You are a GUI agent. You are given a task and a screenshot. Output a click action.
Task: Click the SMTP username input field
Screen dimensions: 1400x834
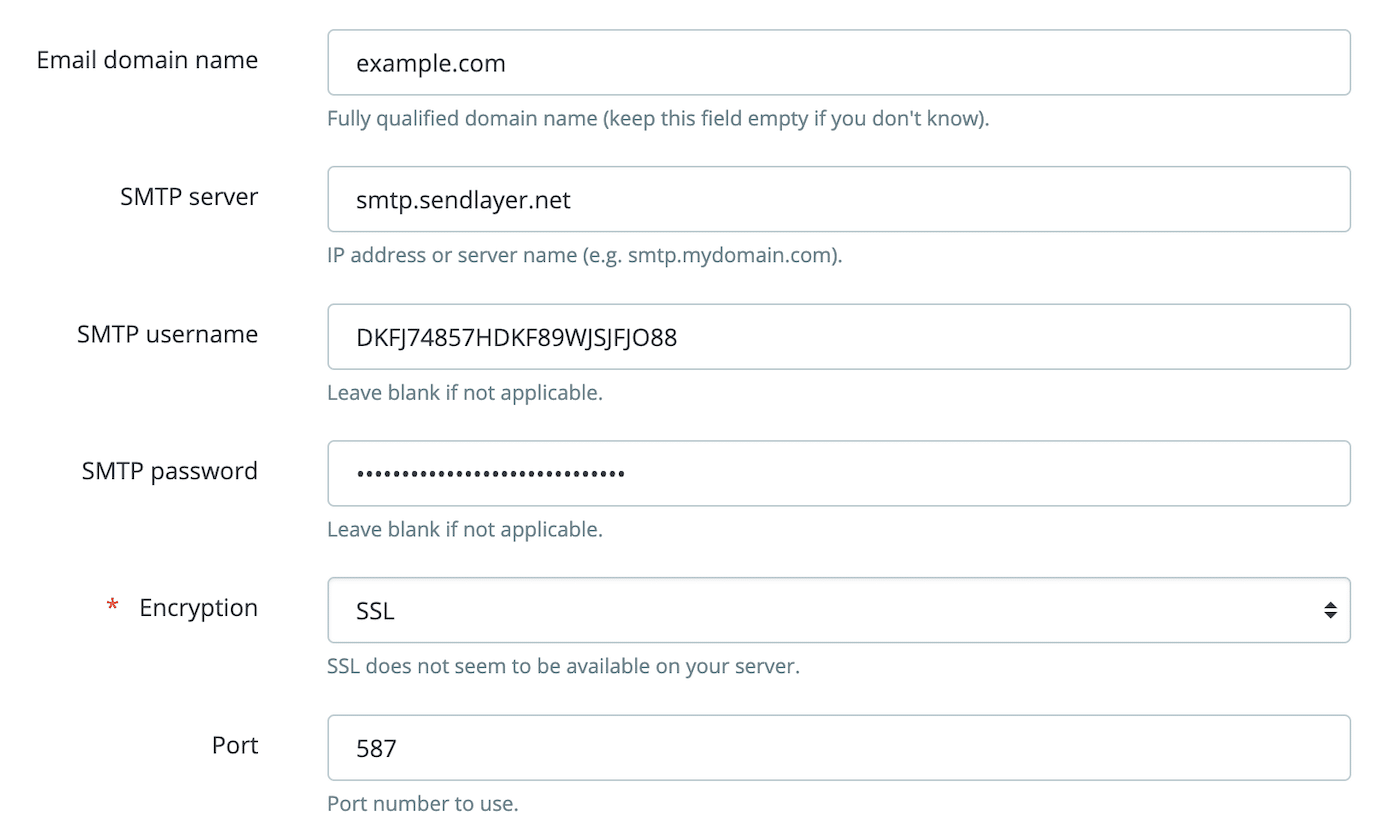coord(838,336)
